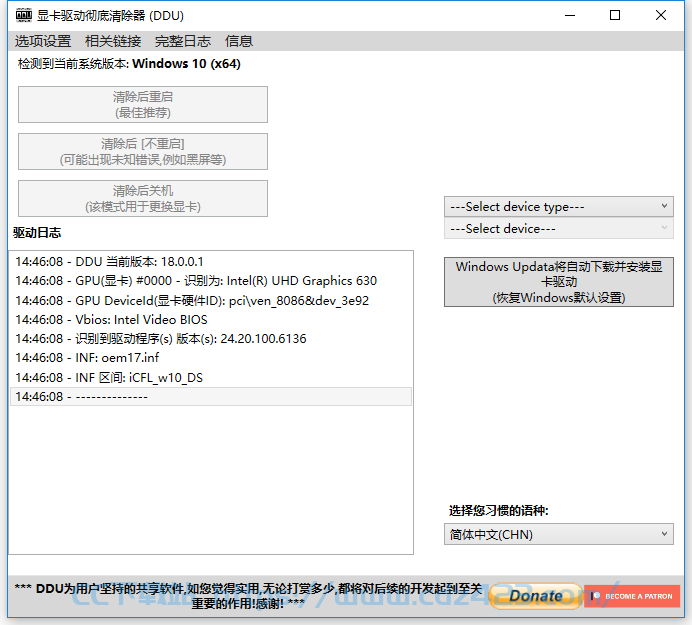Minimize the DDU window

[x=570, y=15]
